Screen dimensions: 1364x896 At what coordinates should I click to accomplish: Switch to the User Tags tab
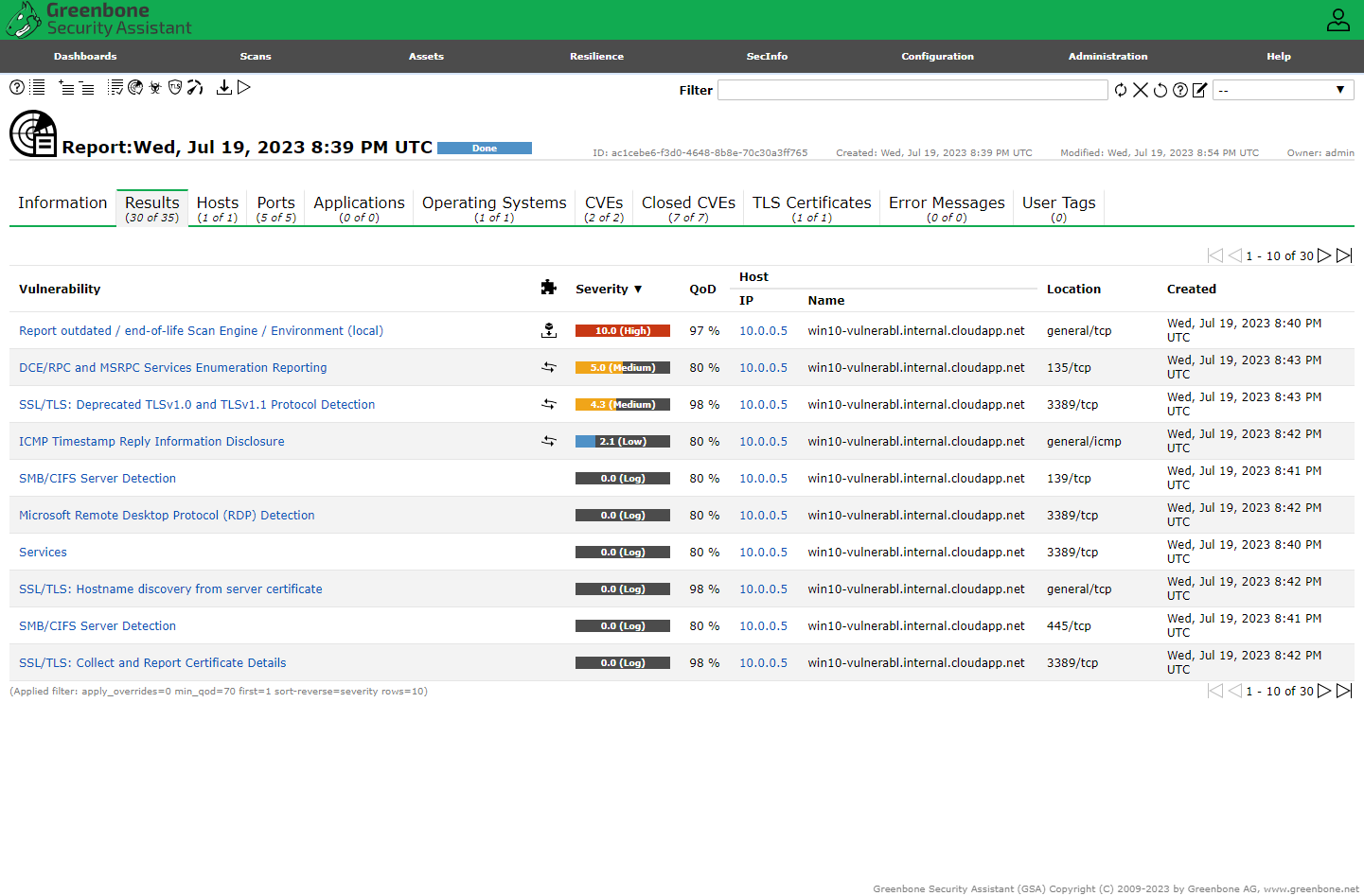coord(1058,208)
